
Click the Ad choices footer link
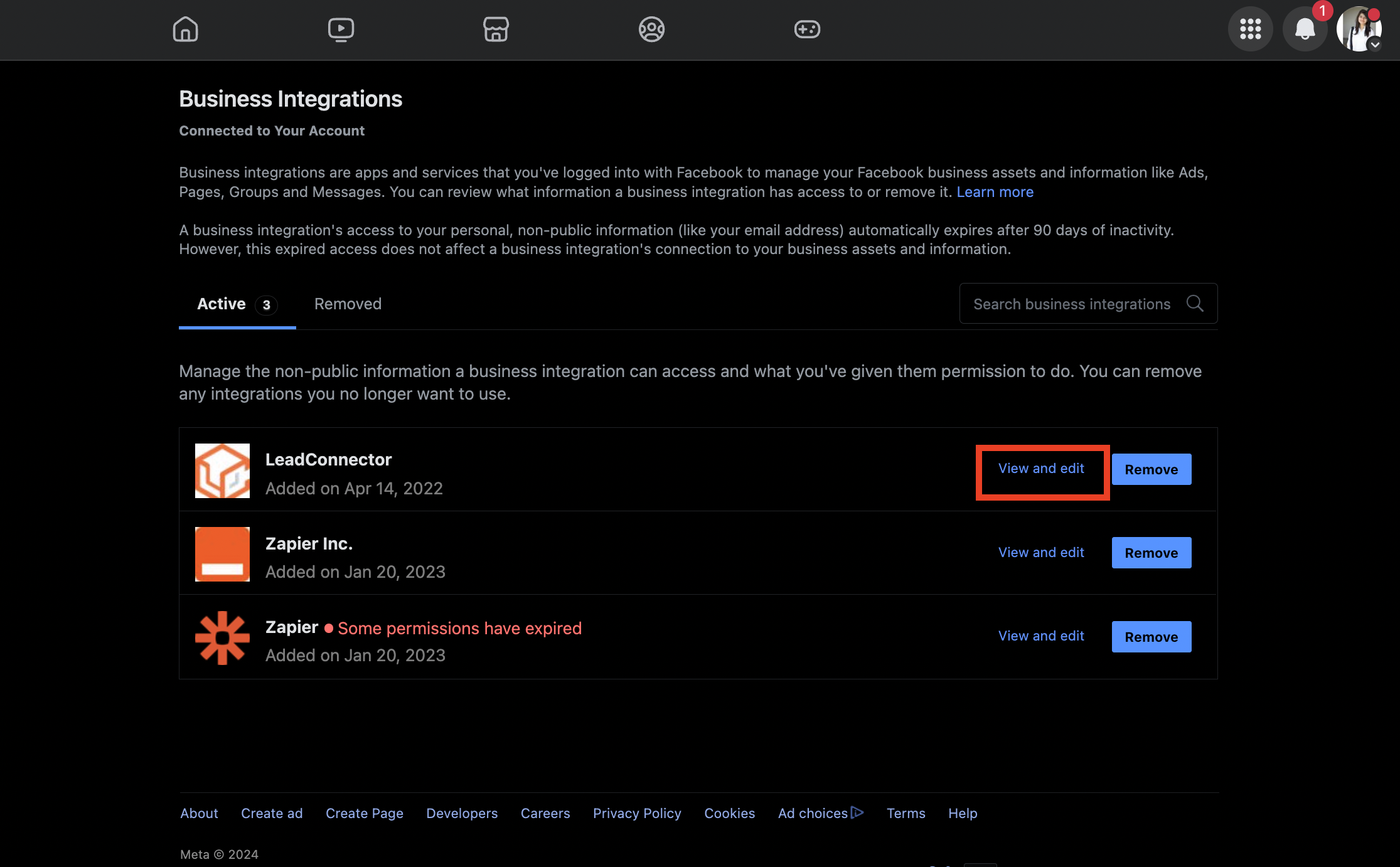tap(820, 813)
